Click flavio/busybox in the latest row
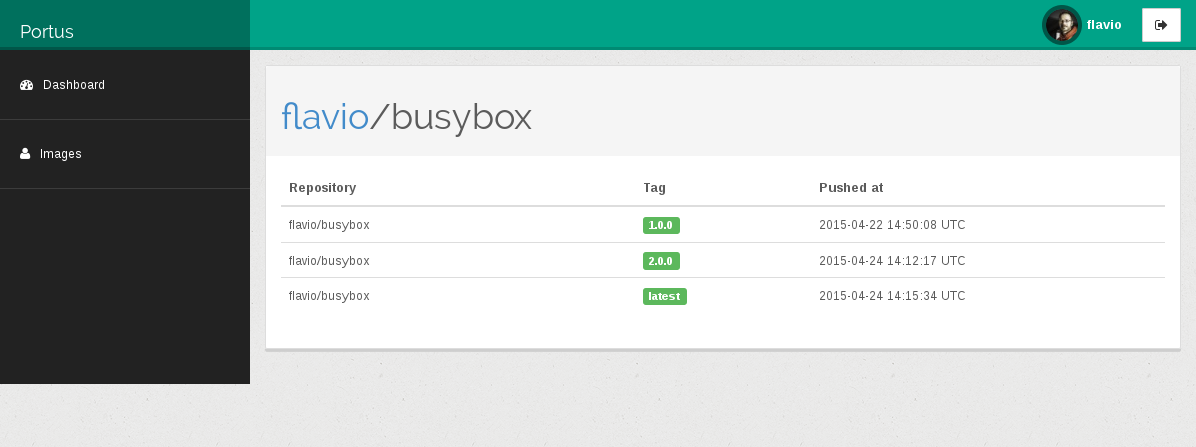1196x447 pixels. tap(329, 296)
